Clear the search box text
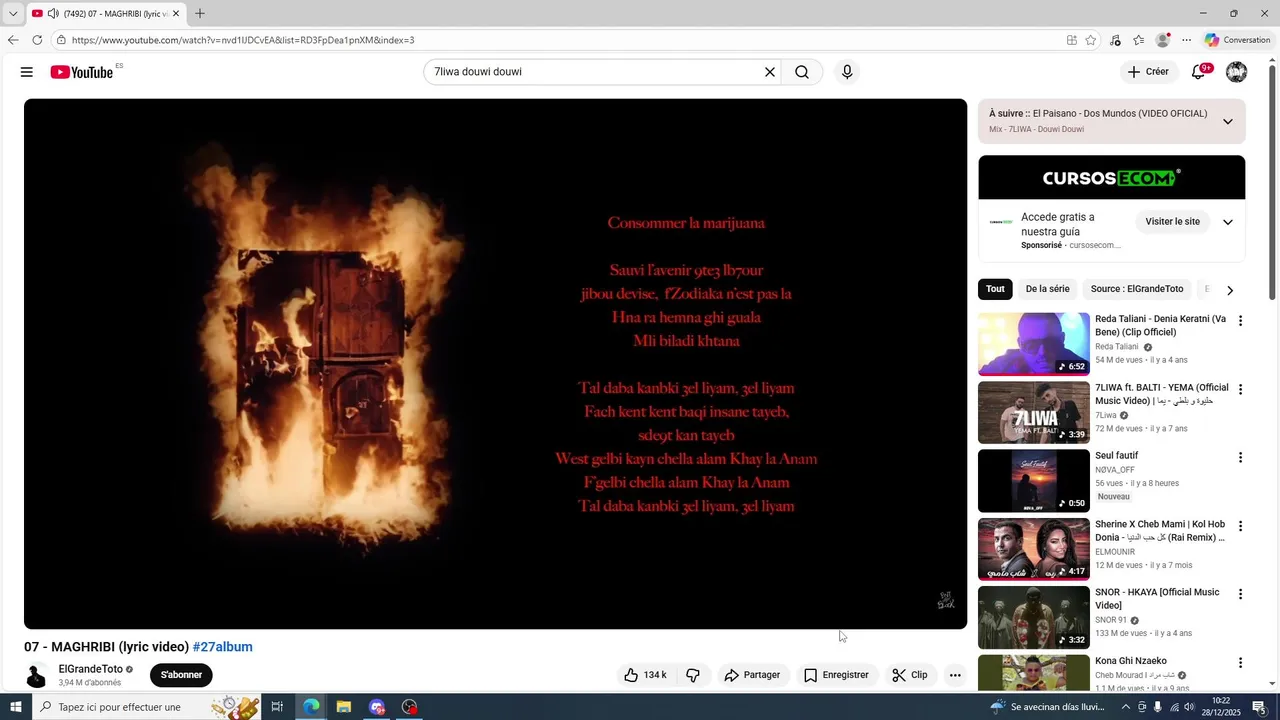Viewport: 1280px width, 720px height. (770, 72)
